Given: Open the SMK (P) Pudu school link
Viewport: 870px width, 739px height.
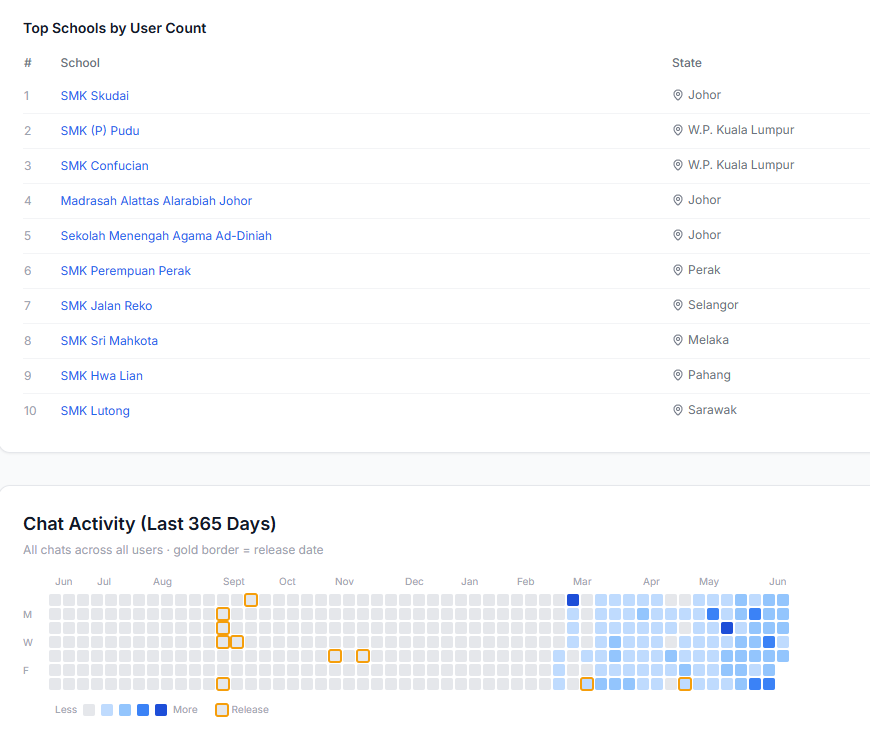Looking at the screenshot, I should [100, 130].
